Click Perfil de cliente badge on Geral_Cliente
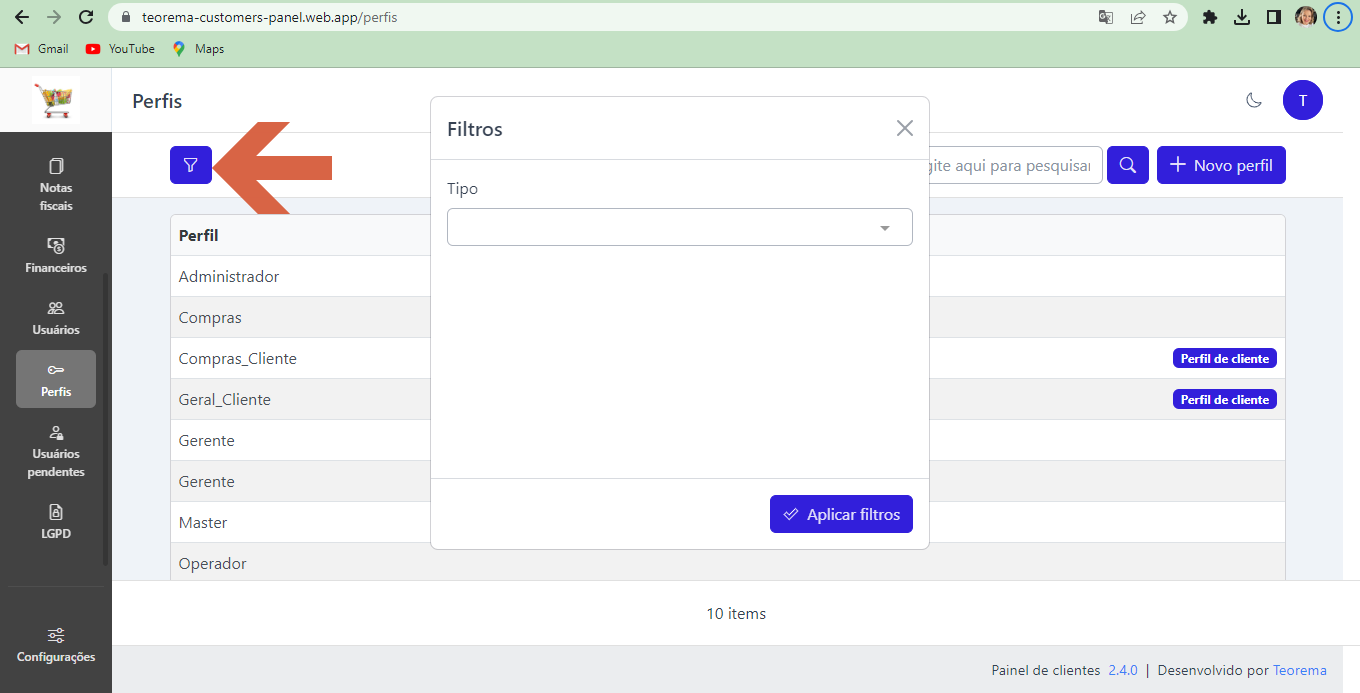The width and height of the screenshot is (1360, 693). pyautogui.click(x=1225, y=399)
